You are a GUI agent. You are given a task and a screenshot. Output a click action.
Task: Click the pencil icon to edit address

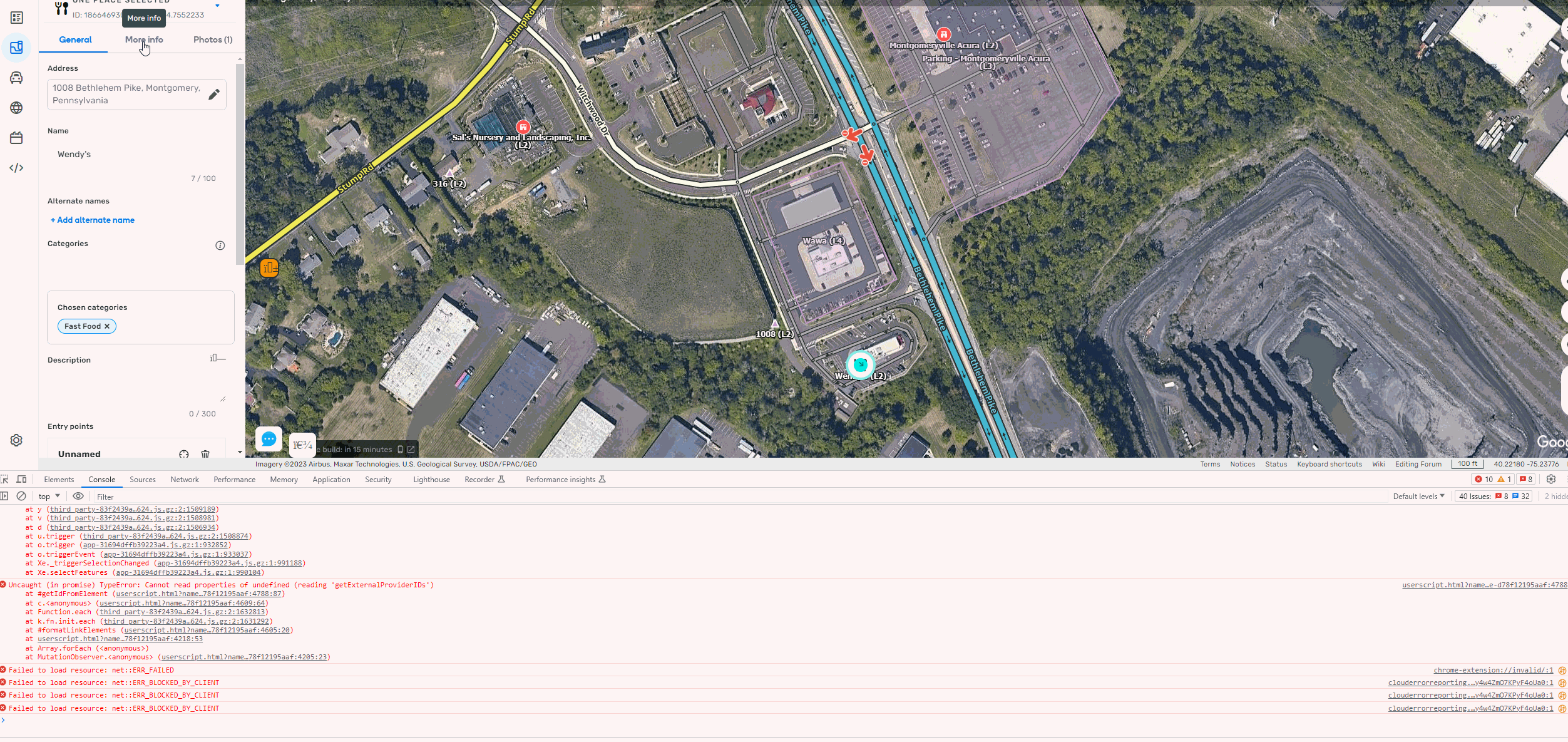point(214,95)
